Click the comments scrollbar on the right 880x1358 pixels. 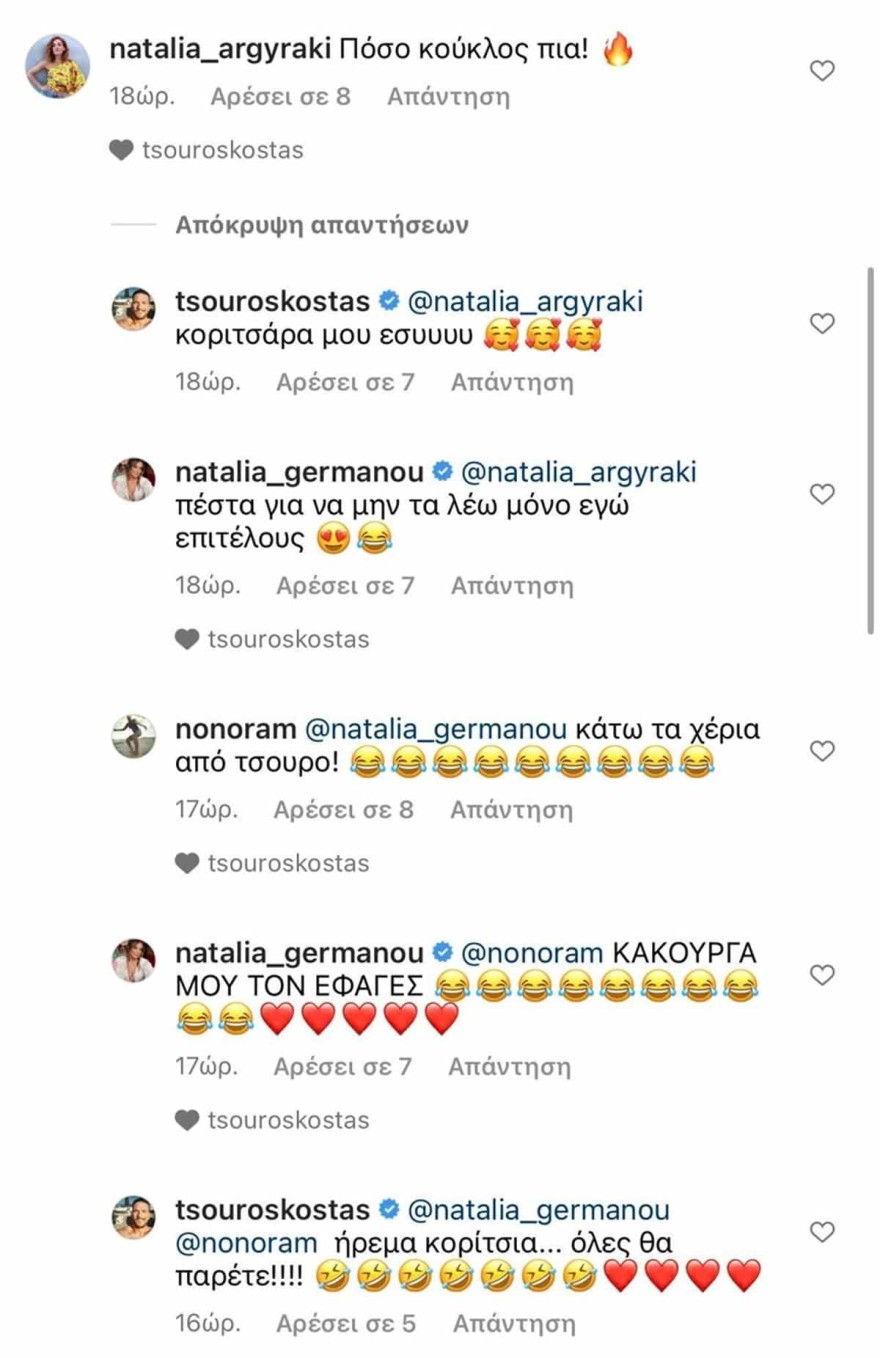[872, 450]
